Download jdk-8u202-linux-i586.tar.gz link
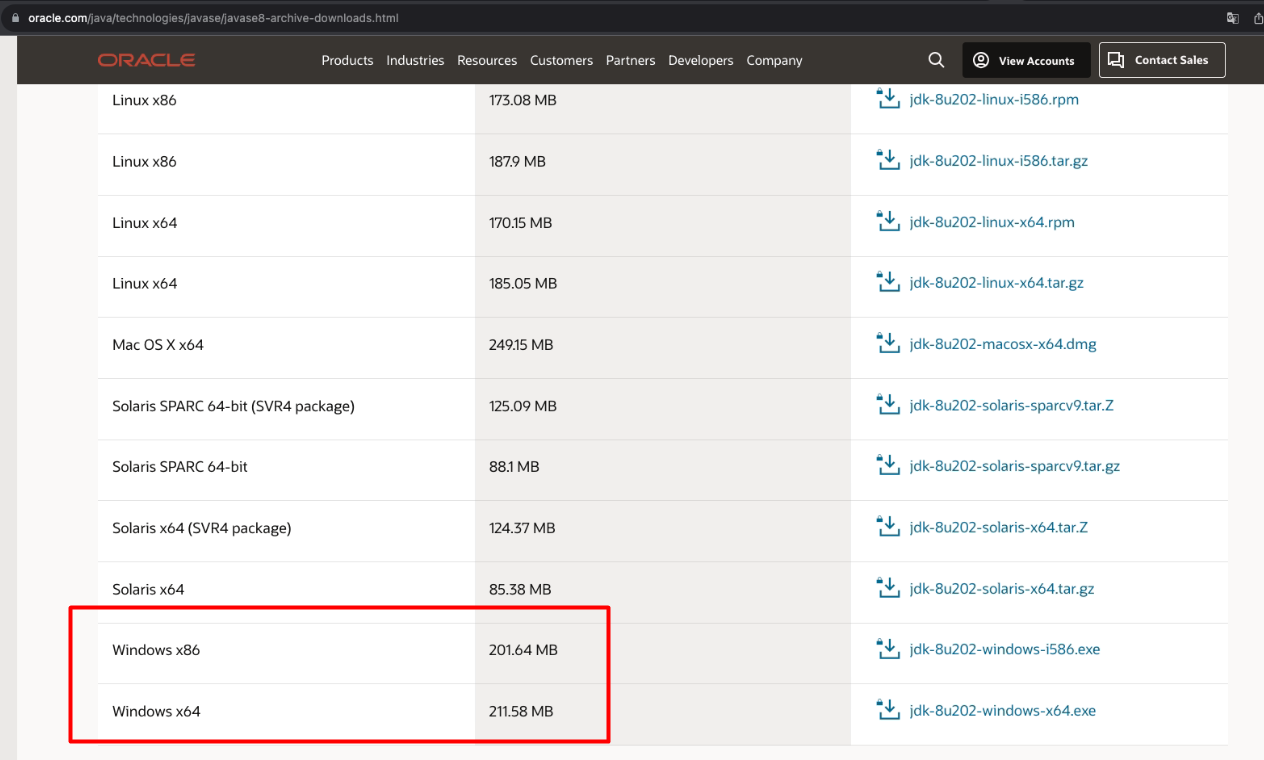1264x760 pixels. coord(999,161)
